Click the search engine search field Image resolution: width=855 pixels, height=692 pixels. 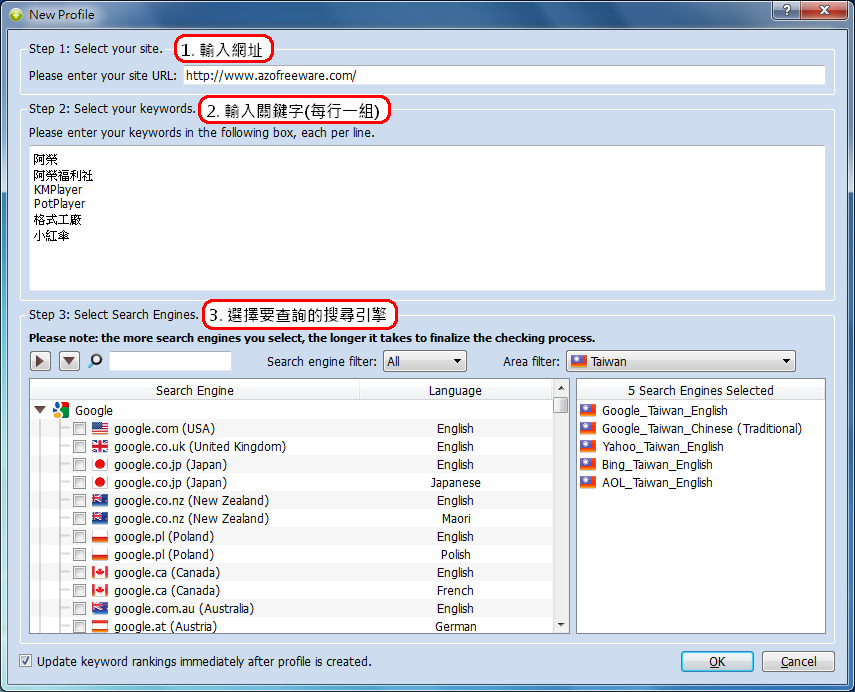tap(170, 361)
